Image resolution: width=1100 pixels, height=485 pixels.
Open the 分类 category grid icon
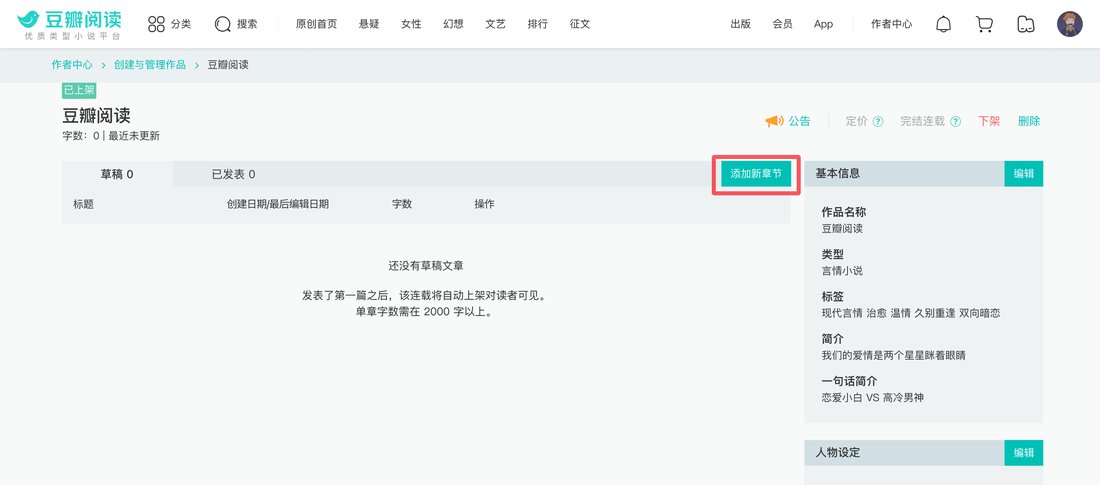pyautogui.click(x=156, y=24)
